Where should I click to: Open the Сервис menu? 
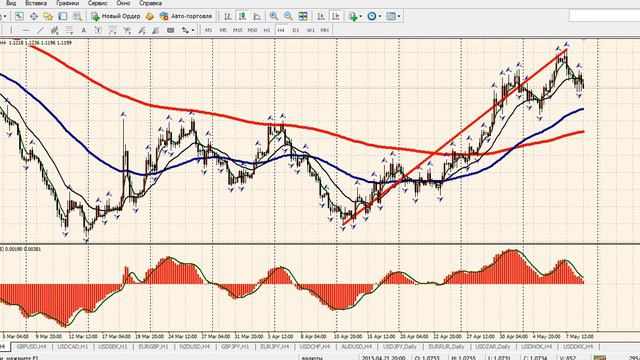point(98,3)
